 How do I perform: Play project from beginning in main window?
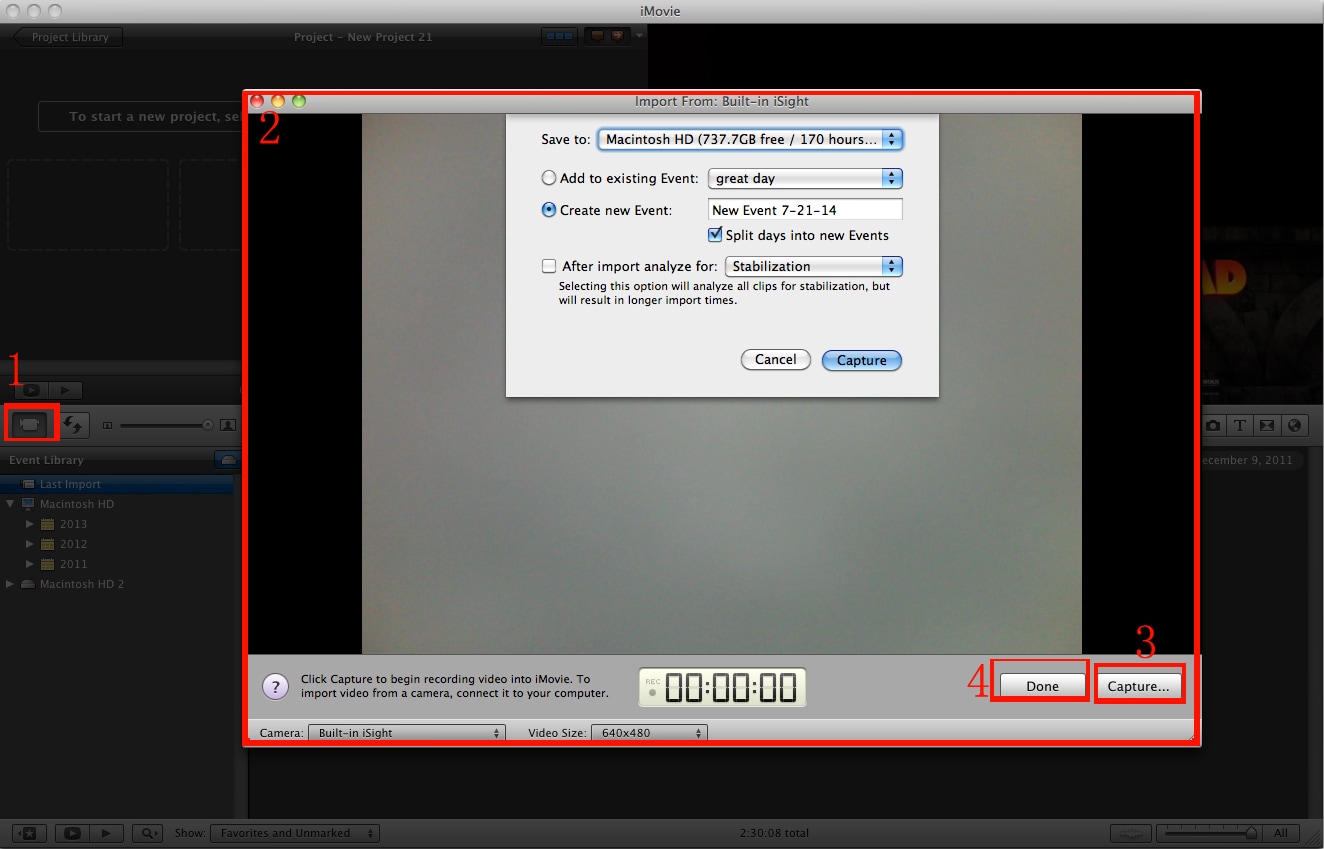[65, 390]
